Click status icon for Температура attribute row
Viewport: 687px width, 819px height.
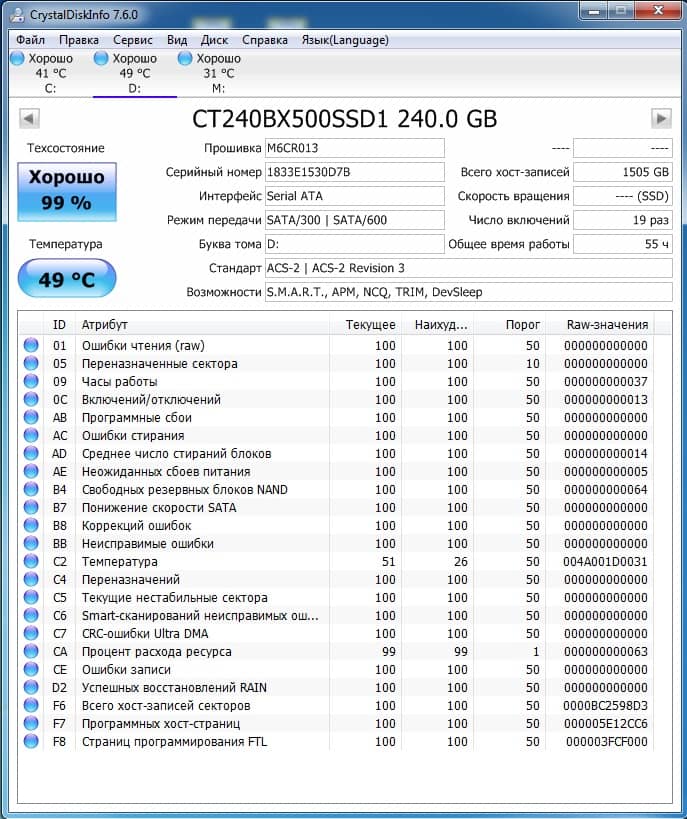tap(31, 561)
